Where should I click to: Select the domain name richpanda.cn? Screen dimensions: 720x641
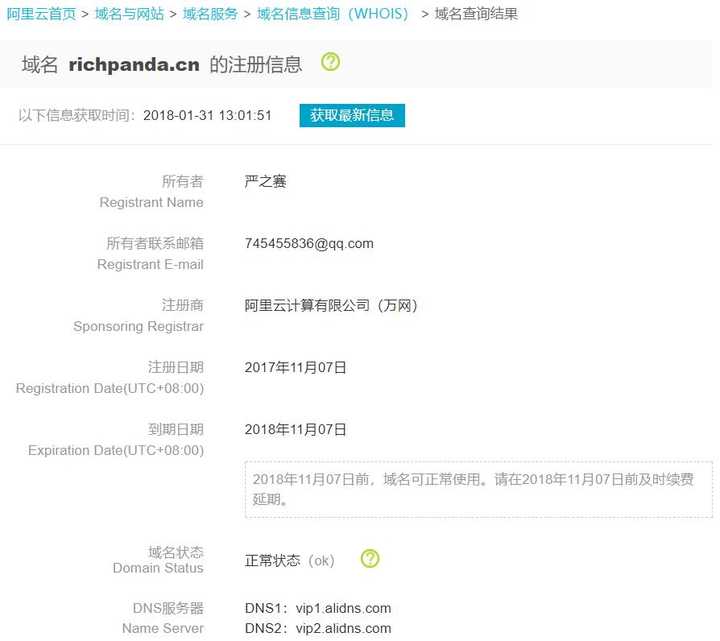[134, 64]
